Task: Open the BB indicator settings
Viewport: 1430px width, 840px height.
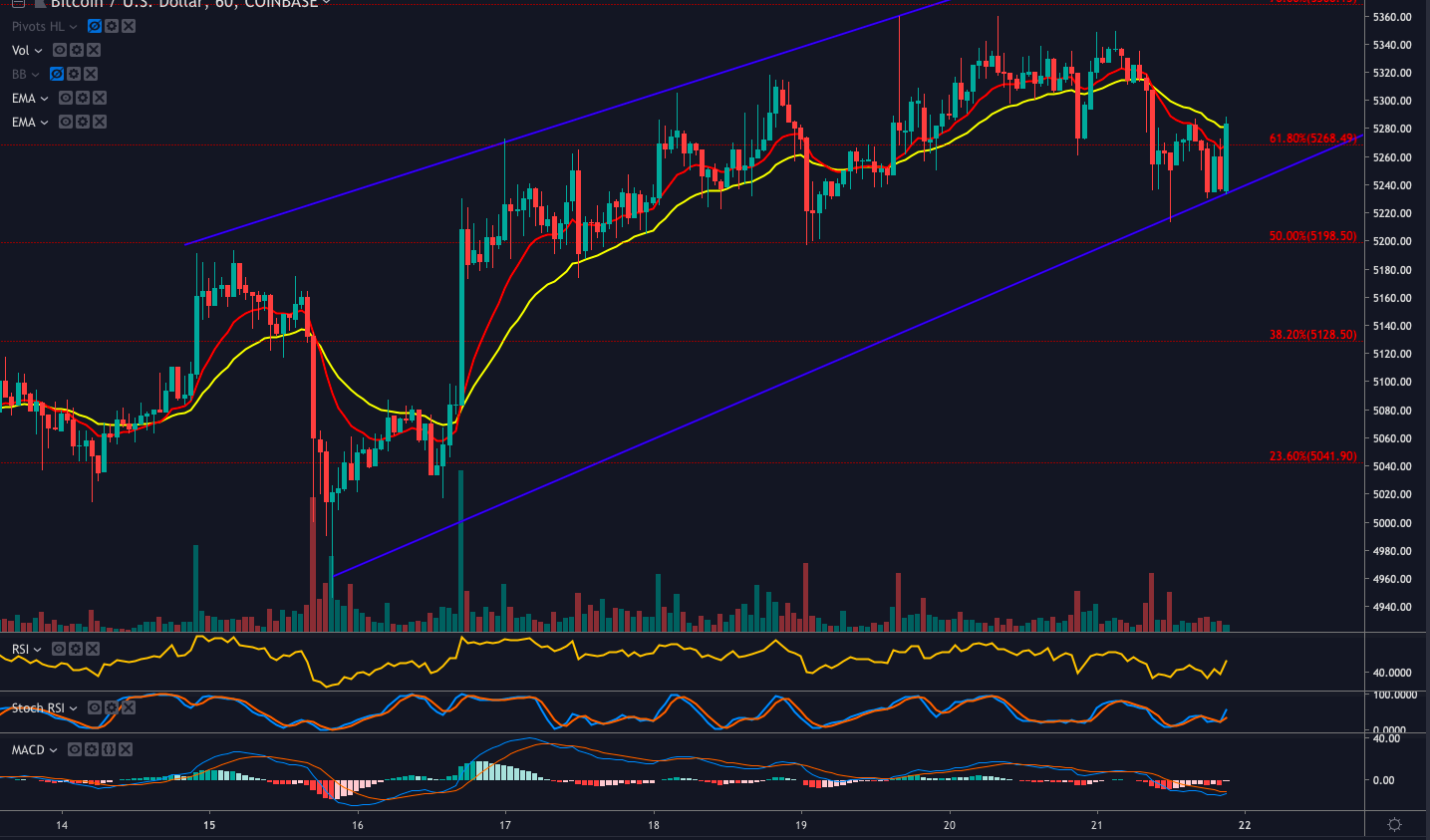Action: [74, 74]
